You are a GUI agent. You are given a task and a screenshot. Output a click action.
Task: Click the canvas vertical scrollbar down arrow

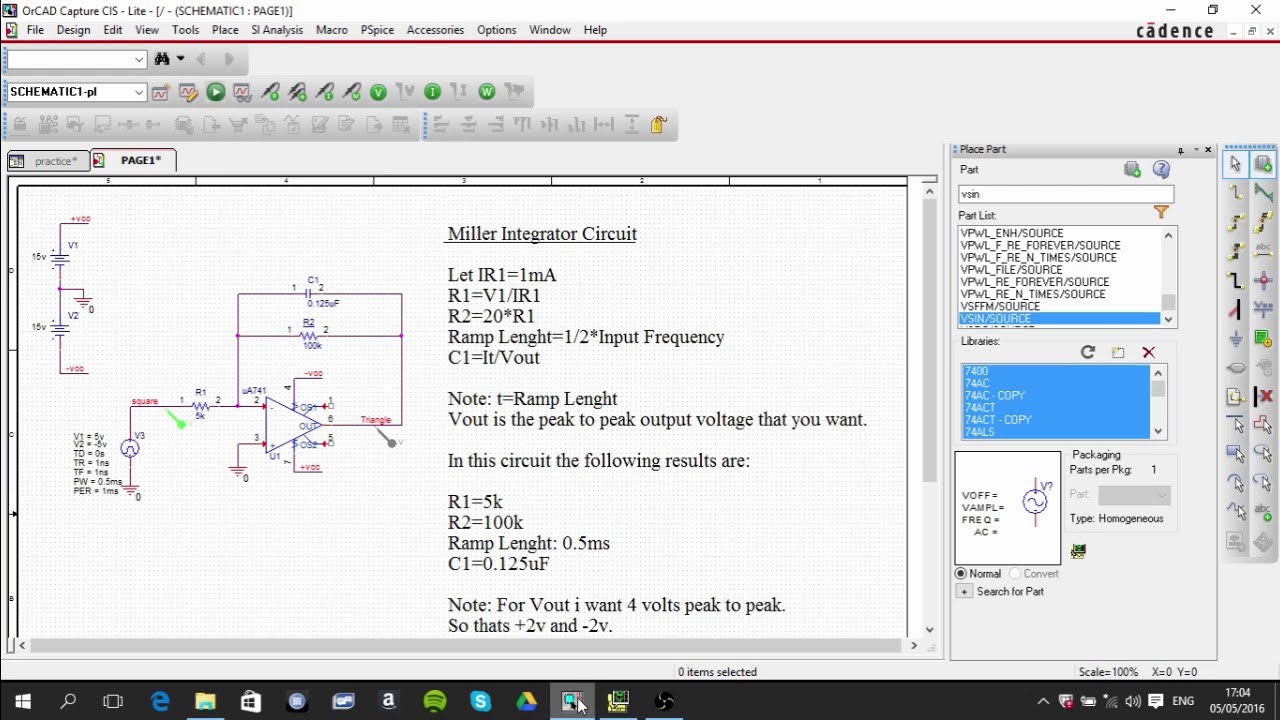[930, 630]
